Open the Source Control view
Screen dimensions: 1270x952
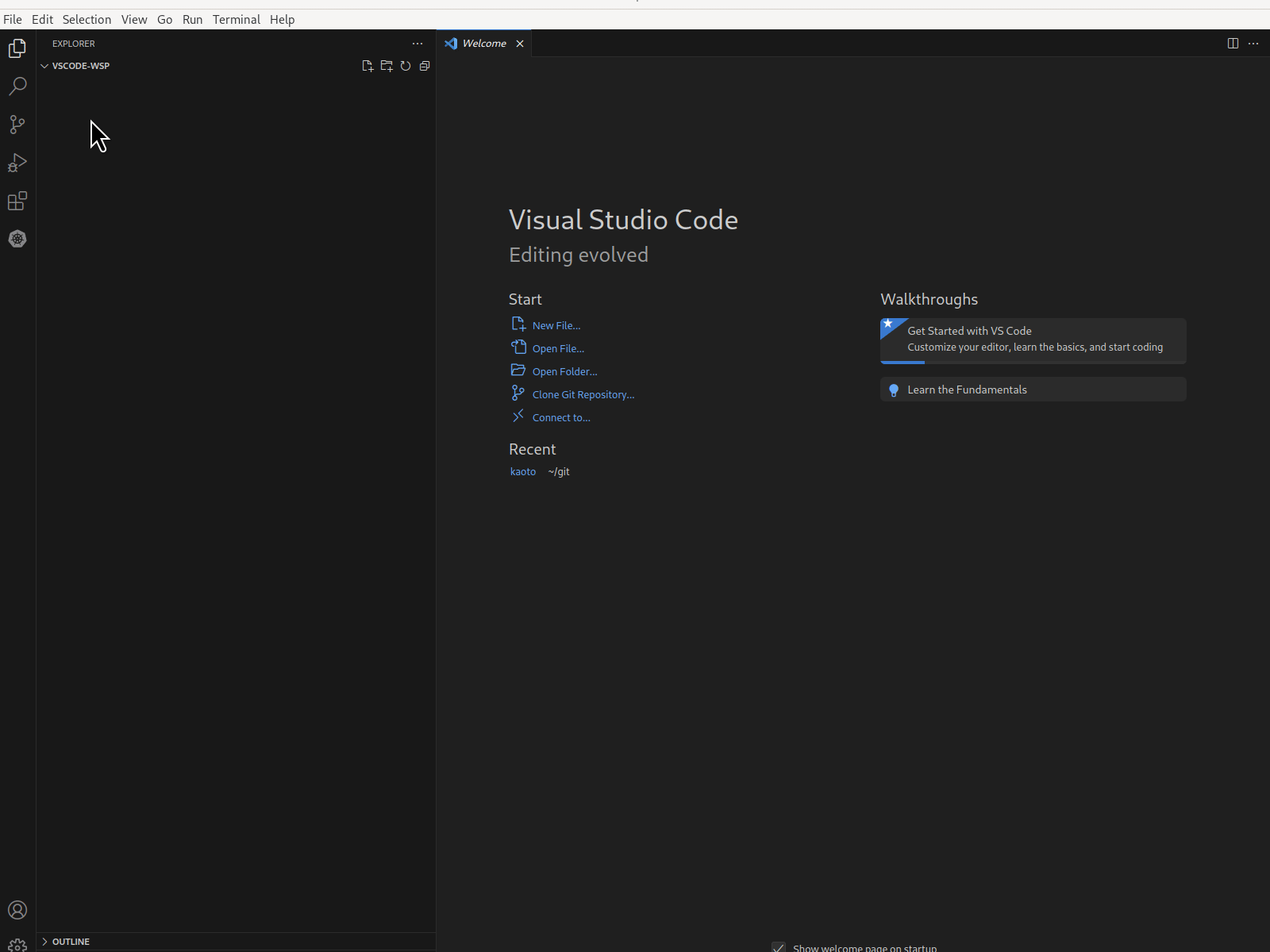[x=17, y=125]
